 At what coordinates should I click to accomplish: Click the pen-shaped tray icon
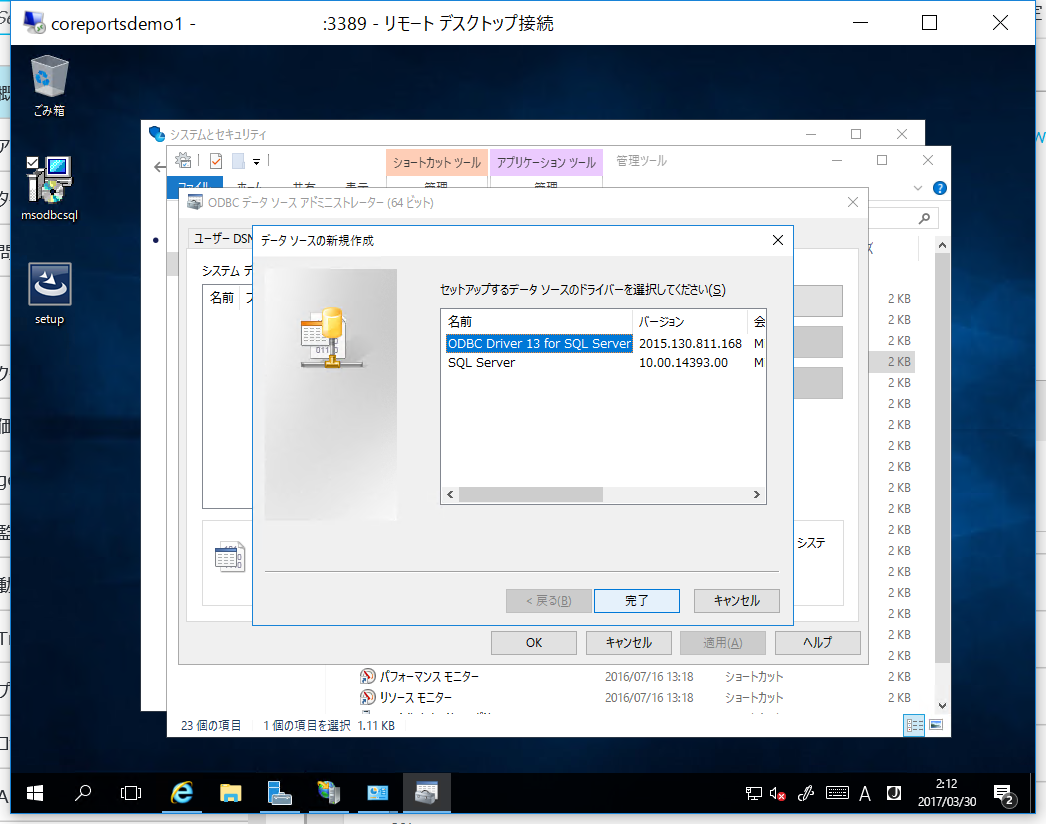point(806,793)
